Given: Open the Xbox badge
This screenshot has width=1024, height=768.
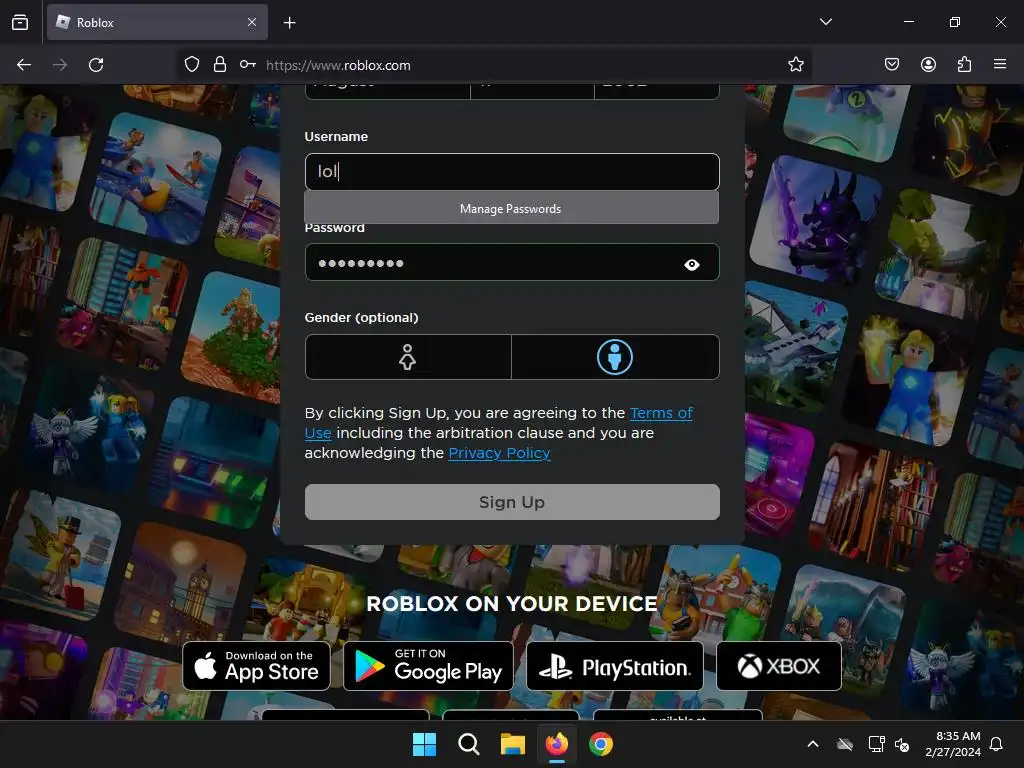Looking at the screenshot, I should [x=779, y=666].
